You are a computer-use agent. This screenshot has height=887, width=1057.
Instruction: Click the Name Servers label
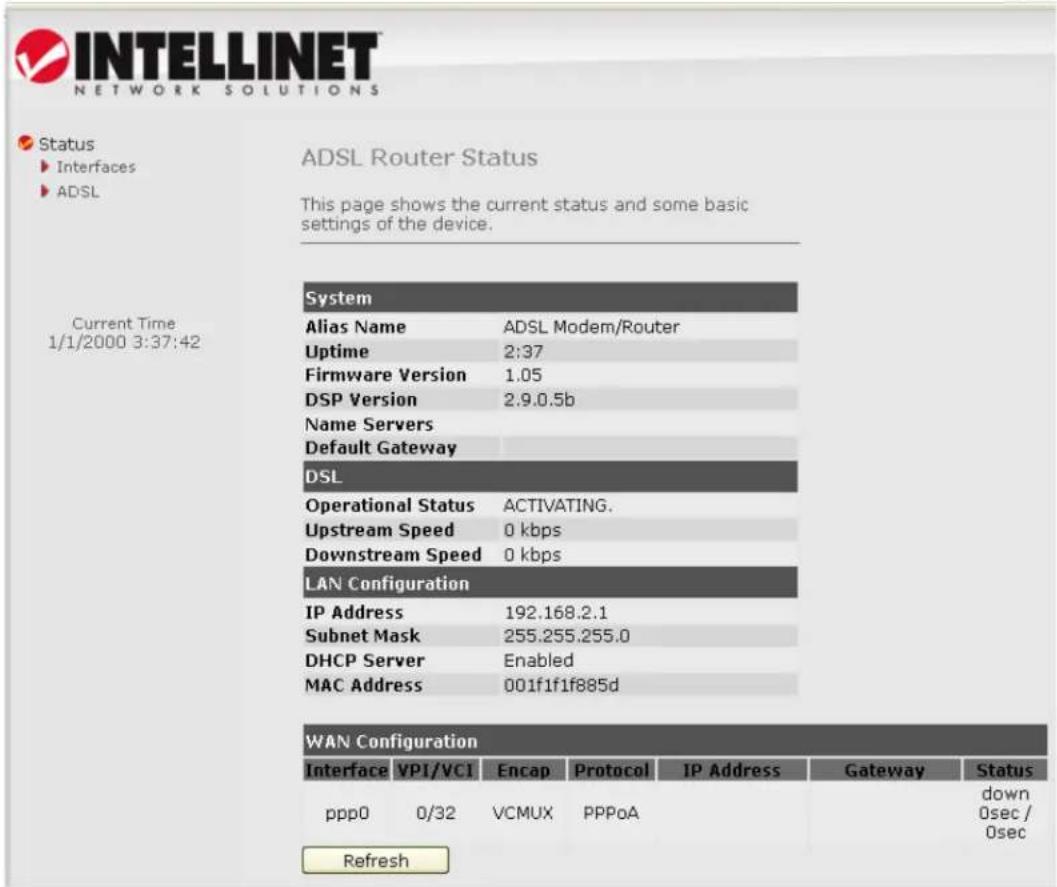pos(369,425)
